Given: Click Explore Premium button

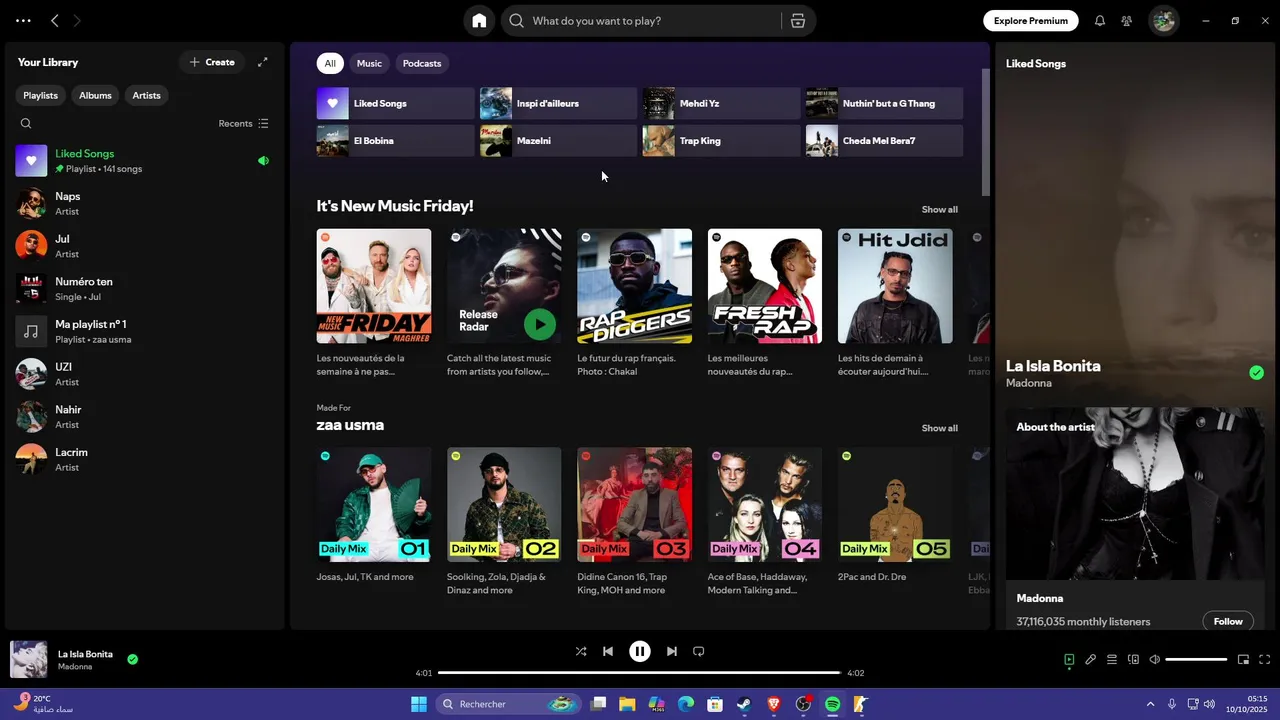Looking at the screenshot, I should (x=1031, y=20).
